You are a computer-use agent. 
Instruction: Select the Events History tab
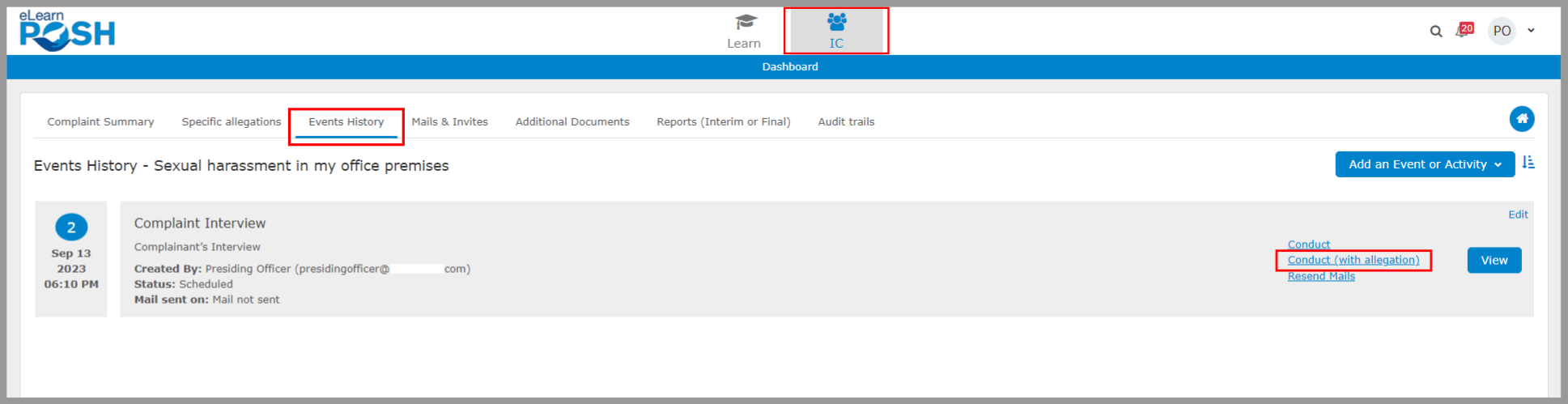click(346, 121)
